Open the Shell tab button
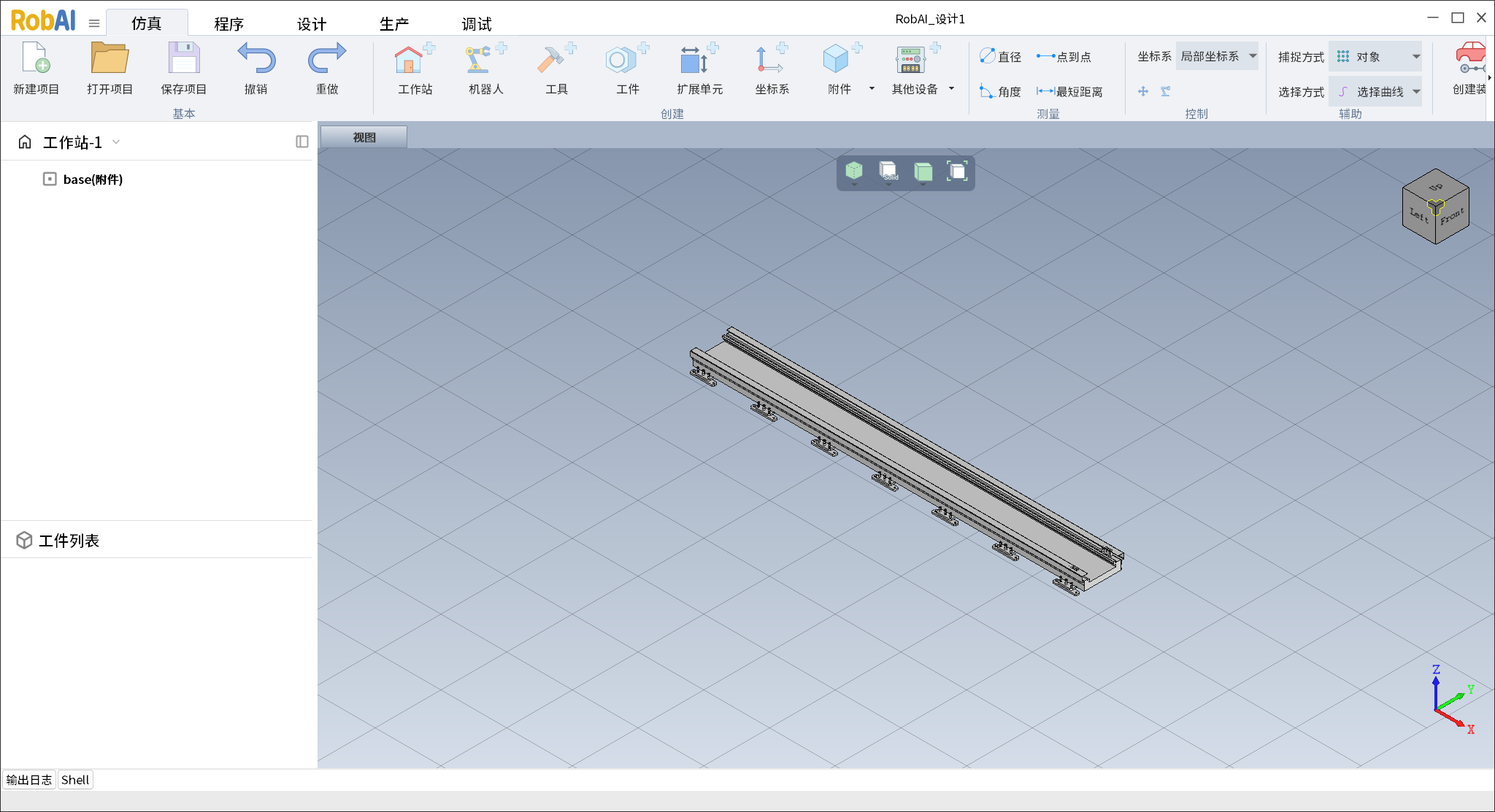Image resolution: width=1495 pixels, height=812 pixels. click(x=75, y=780)
